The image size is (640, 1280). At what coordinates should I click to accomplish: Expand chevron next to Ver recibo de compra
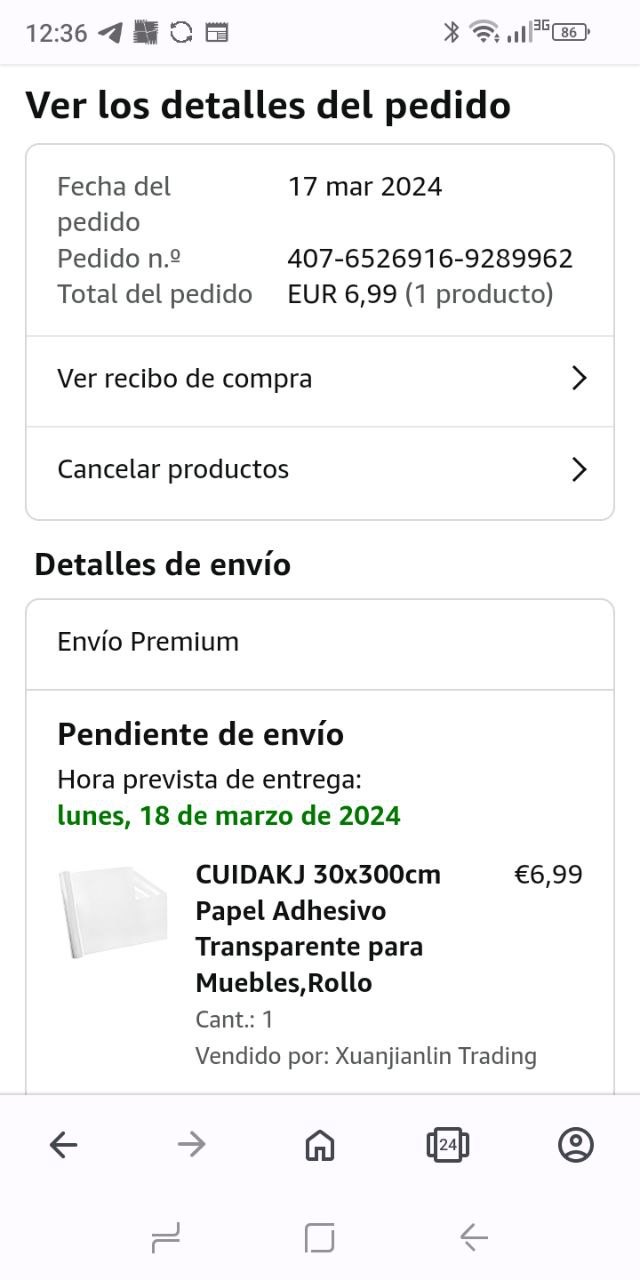578,378
